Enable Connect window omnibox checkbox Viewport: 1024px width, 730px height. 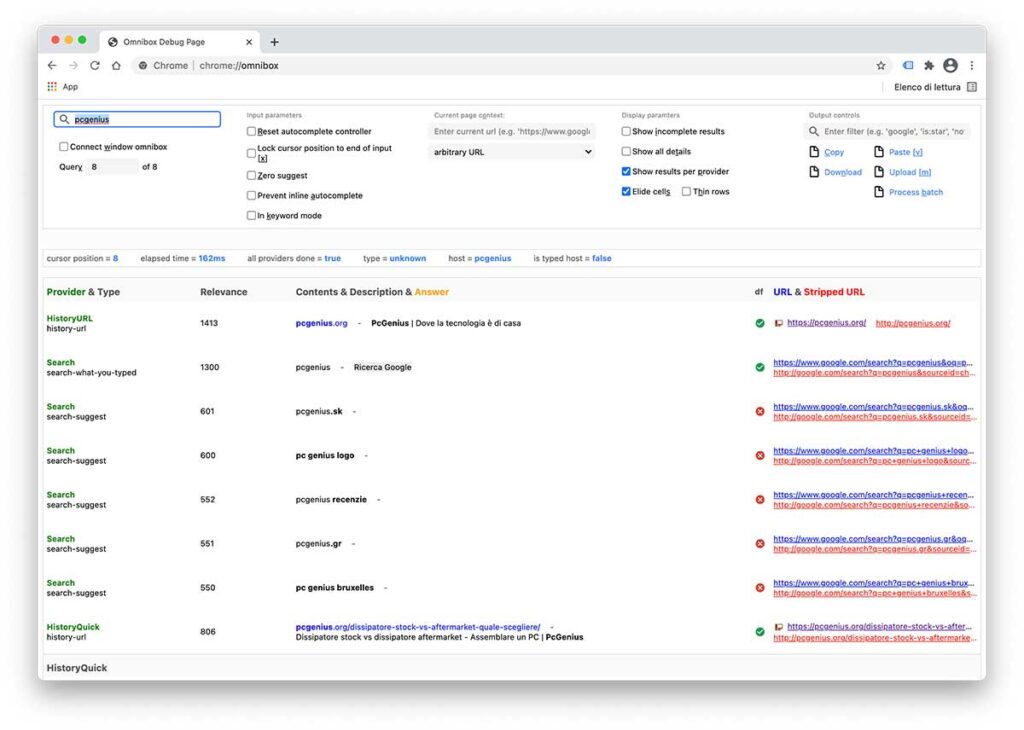63,147
